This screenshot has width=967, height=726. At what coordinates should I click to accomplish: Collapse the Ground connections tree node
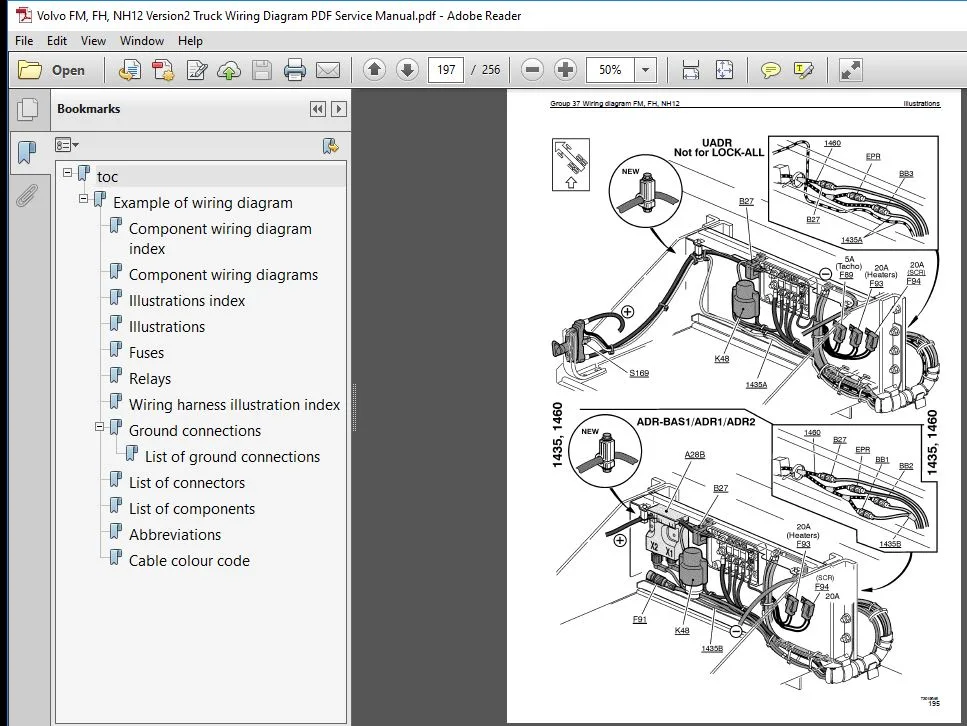tap(99, 427)
